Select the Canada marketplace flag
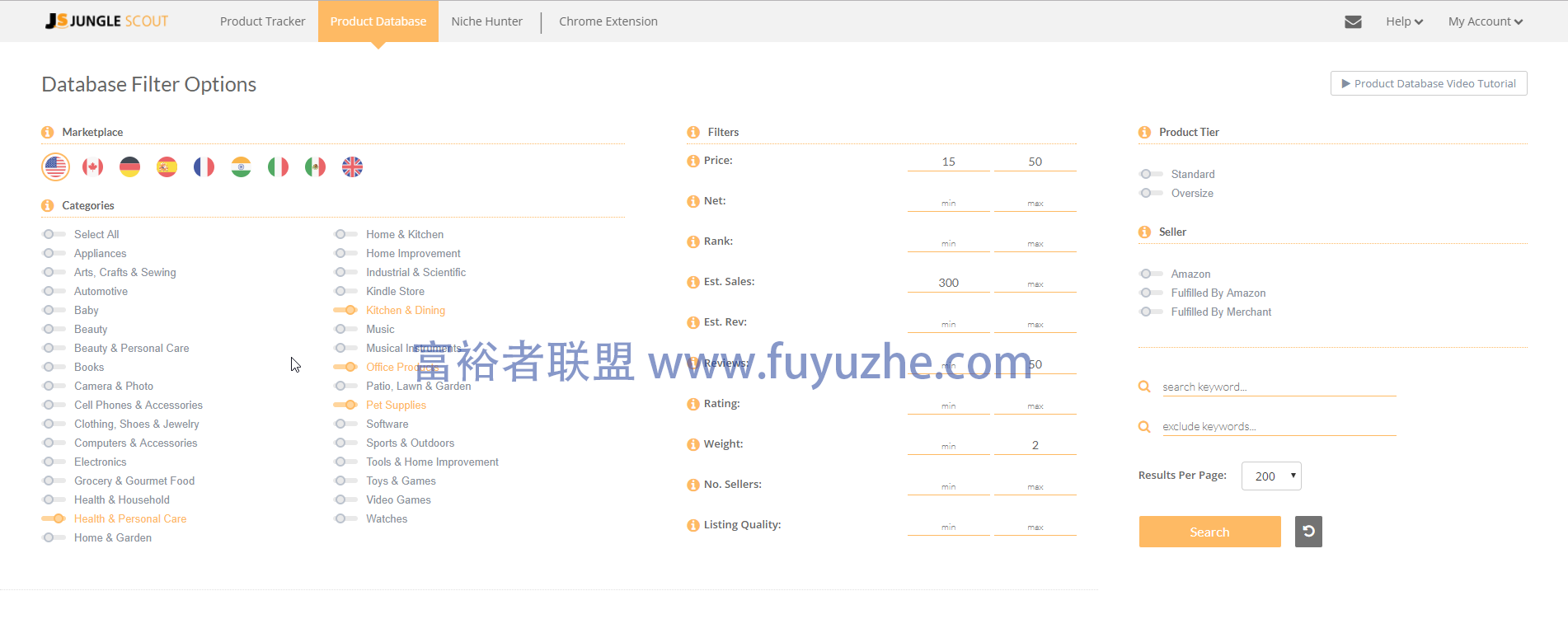 point(93,167)
